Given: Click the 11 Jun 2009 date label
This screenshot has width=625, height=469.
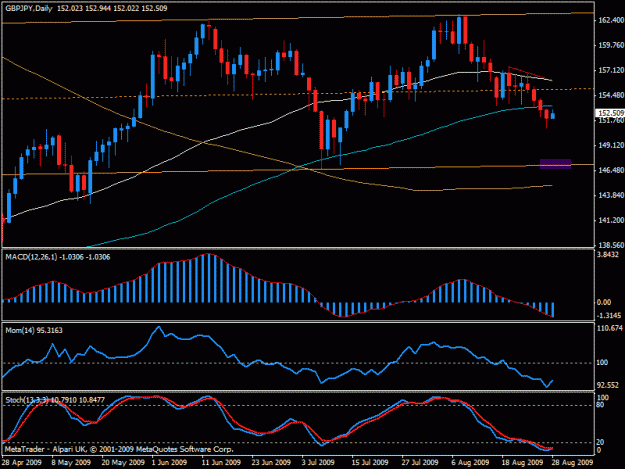Looking at the screenshot, I should coord(221,463).
